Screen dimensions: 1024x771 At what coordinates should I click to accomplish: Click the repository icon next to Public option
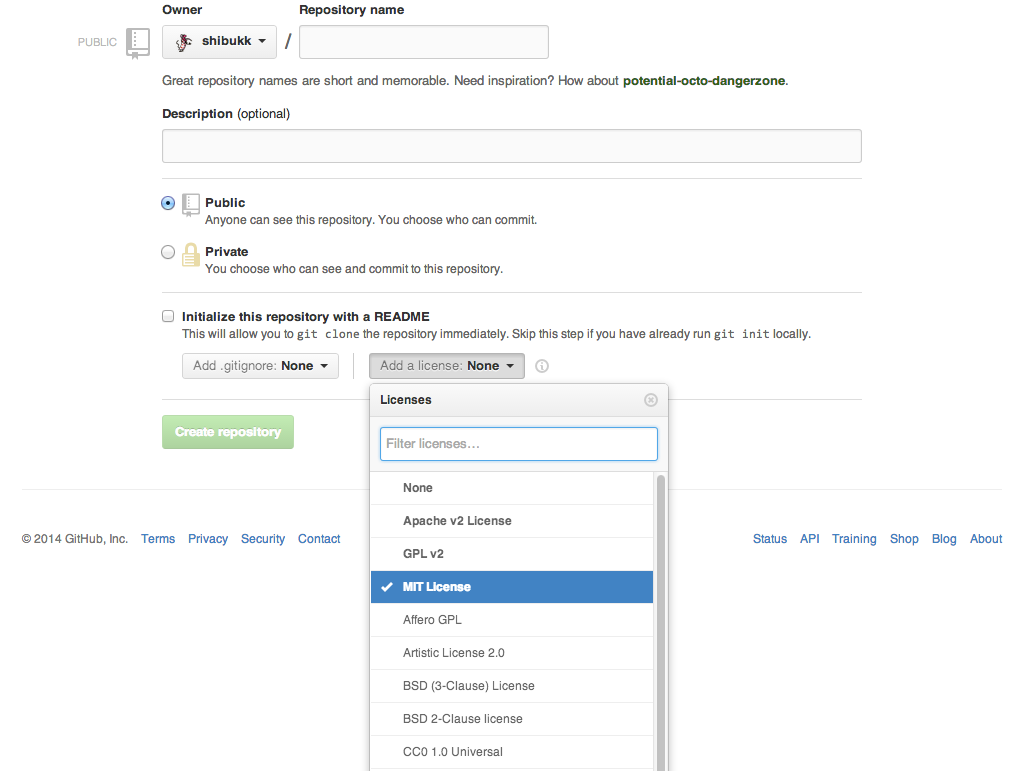(190, 204)
